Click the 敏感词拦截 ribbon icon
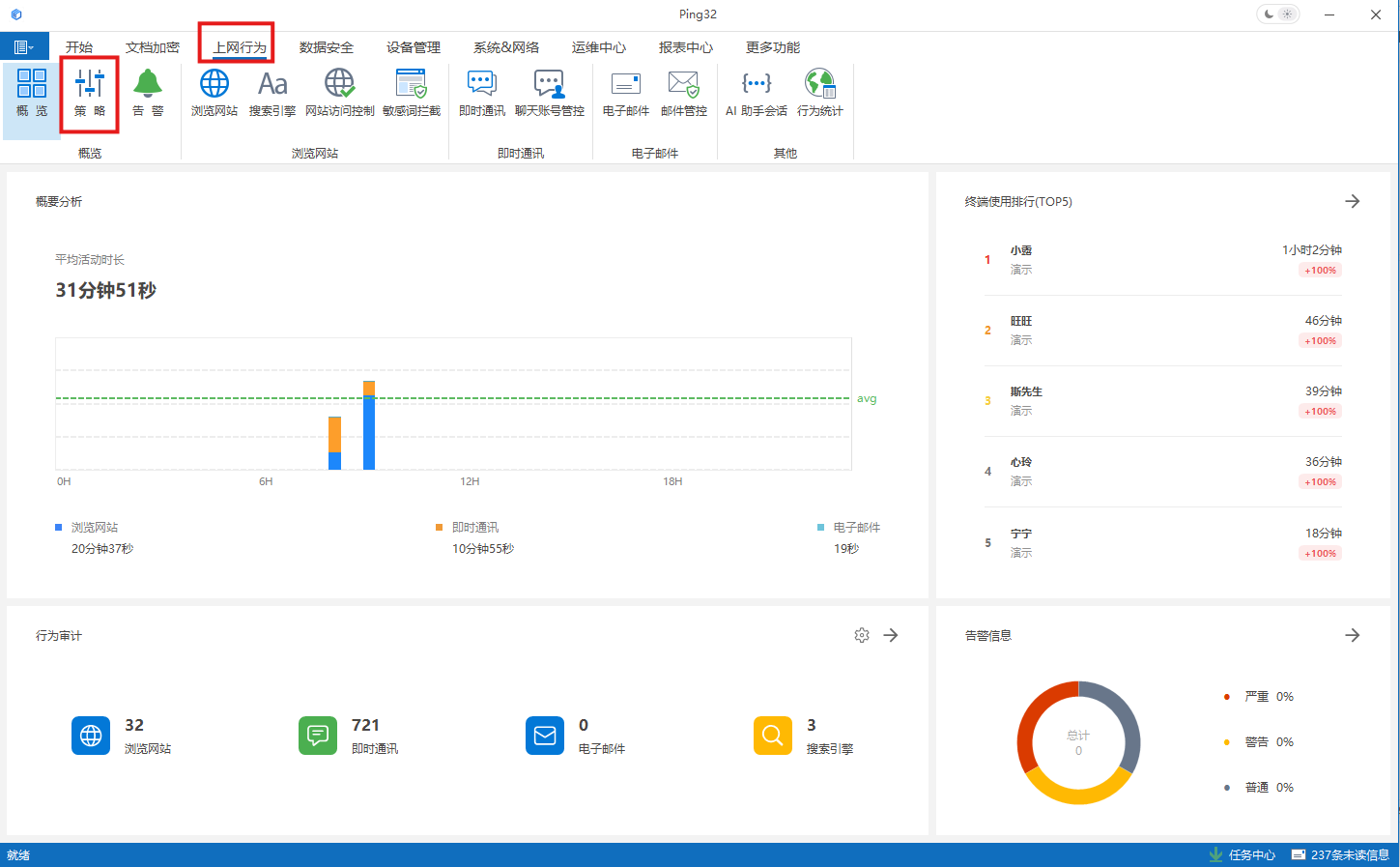Image resolution: width=1400 pixels, height=867 pixels. click(412, 93)
